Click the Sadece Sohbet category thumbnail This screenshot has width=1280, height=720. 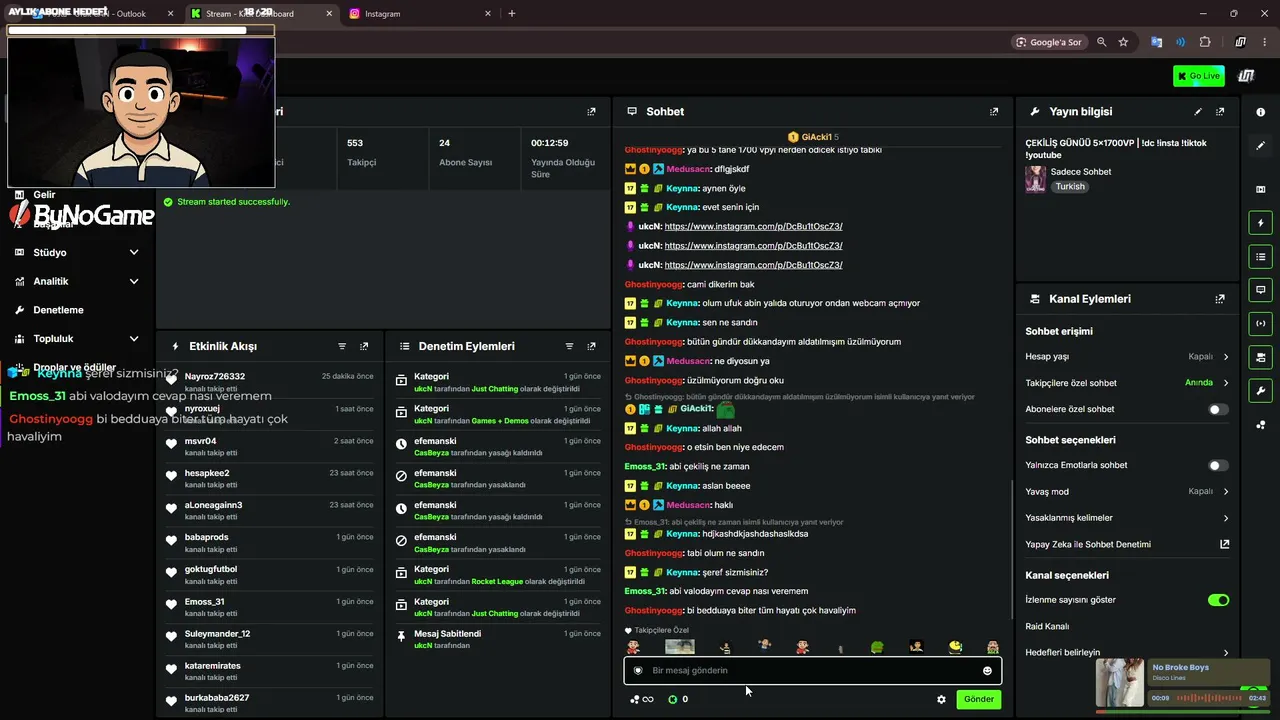(1035, 179)
